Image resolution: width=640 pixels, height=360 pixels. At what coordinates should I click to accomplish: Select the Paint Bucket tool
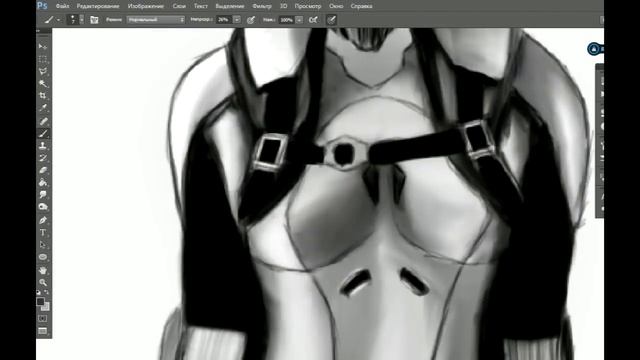[x=42, y=182]
